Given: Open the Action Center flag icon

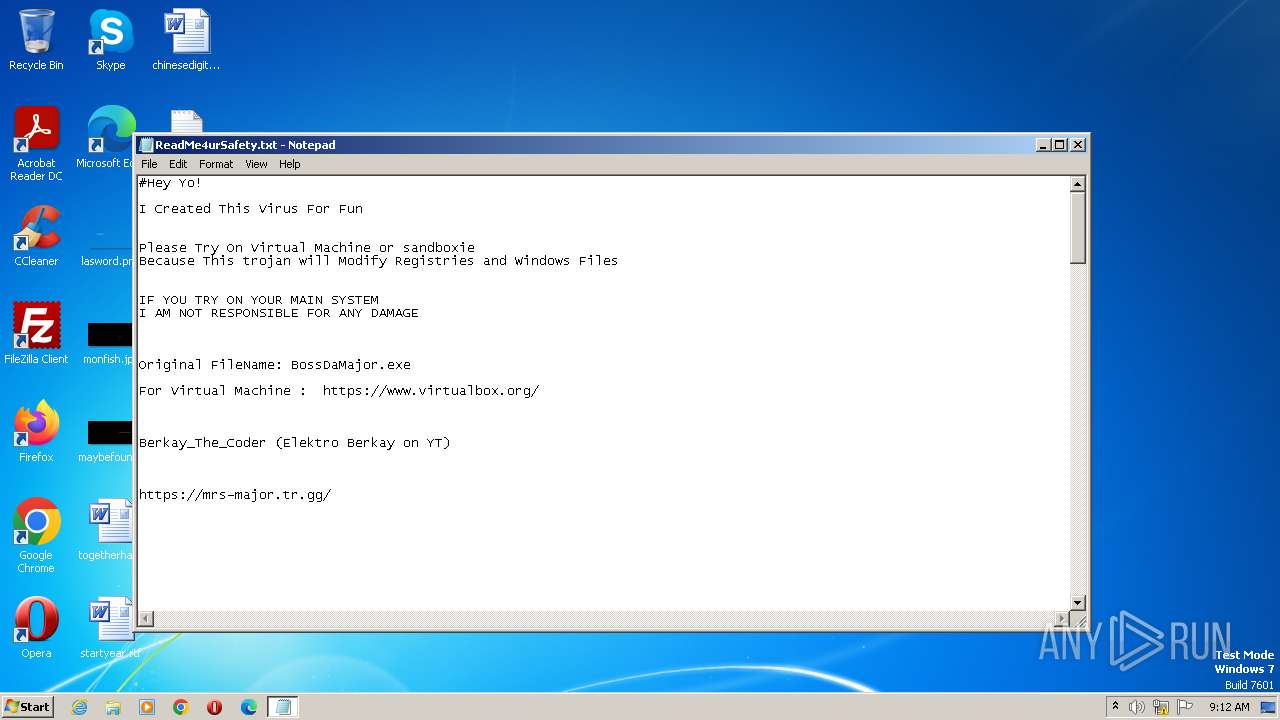Looking at the screenshot, I should [1185, 707].
